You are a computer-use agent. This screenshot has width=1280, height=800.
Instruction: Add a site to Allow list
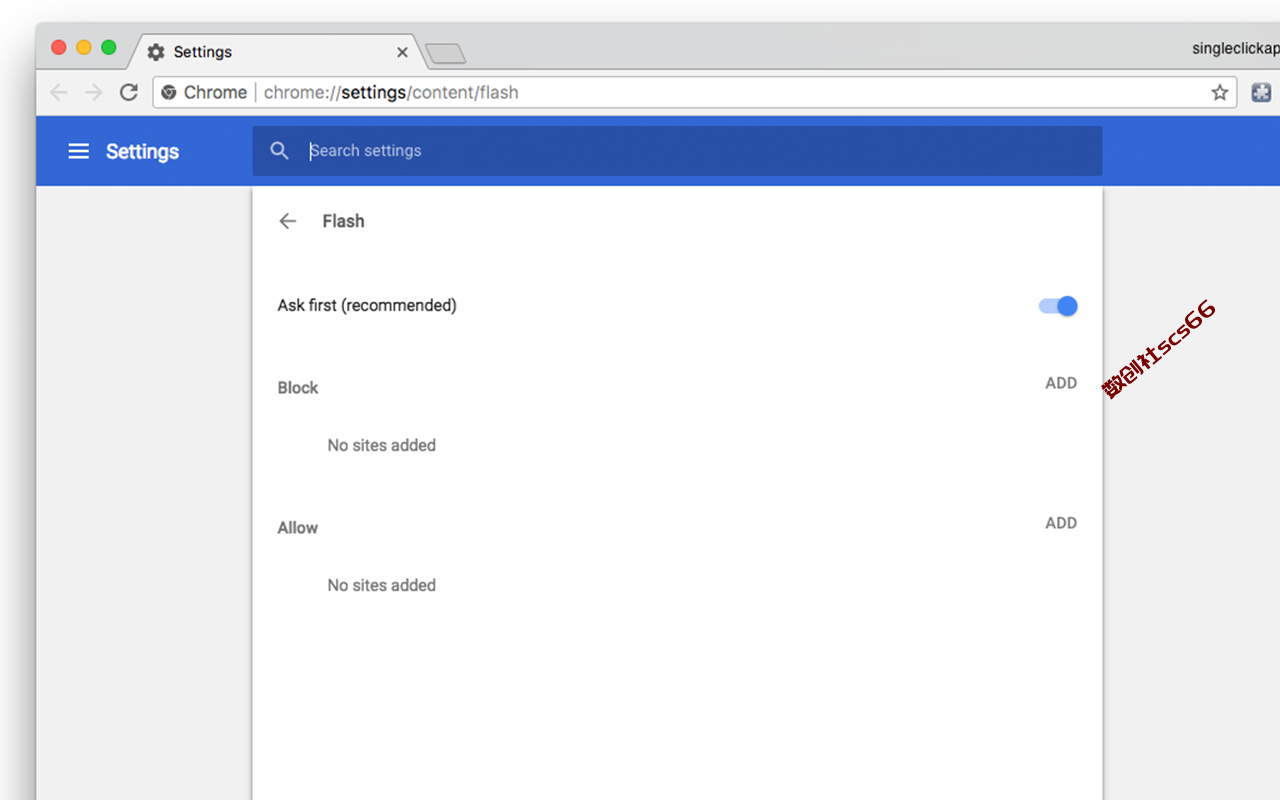click(1061, 523)
